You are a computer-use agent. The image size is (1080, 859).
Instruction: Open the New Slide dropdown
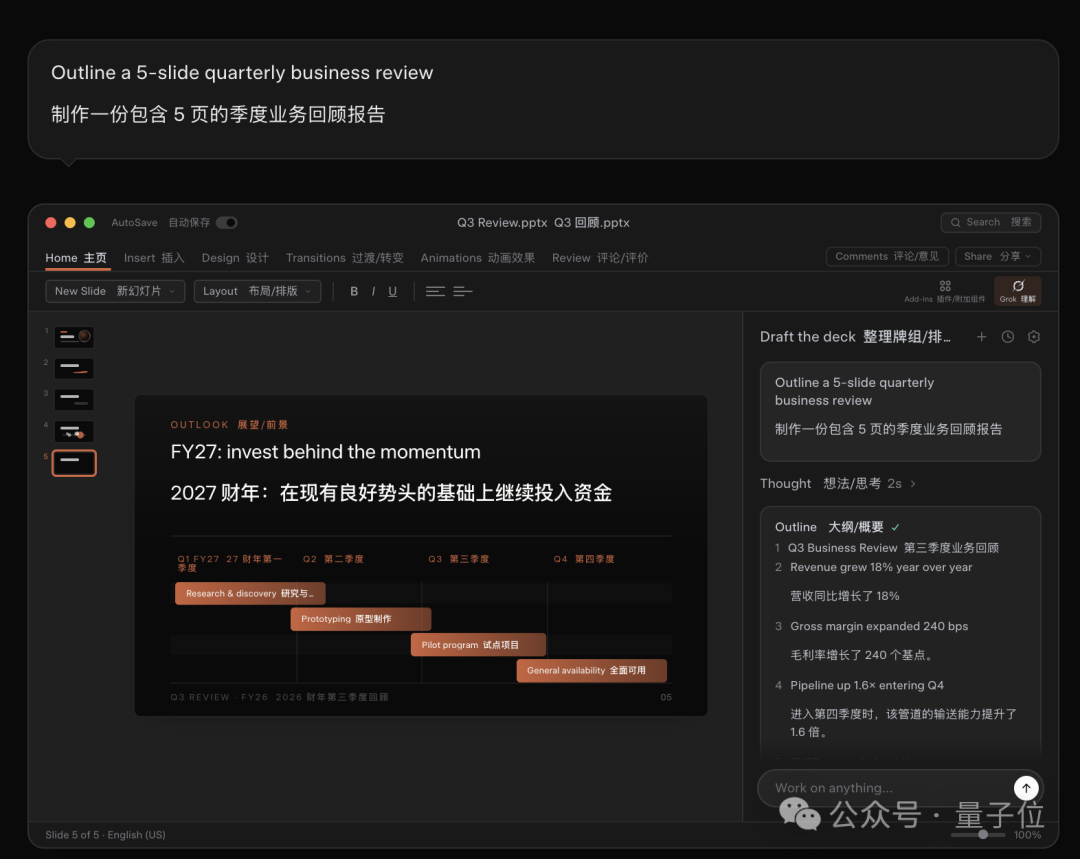(115, 291)
